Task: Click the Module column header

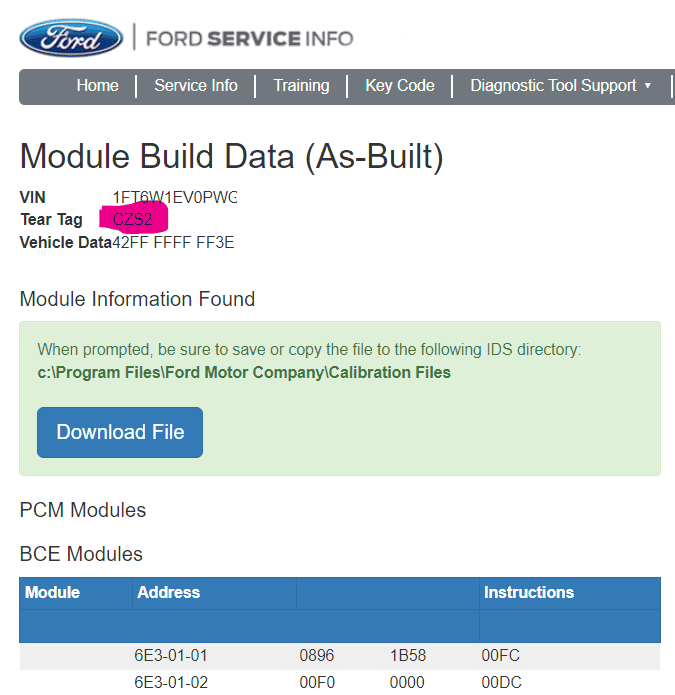Action: point(52,592)
